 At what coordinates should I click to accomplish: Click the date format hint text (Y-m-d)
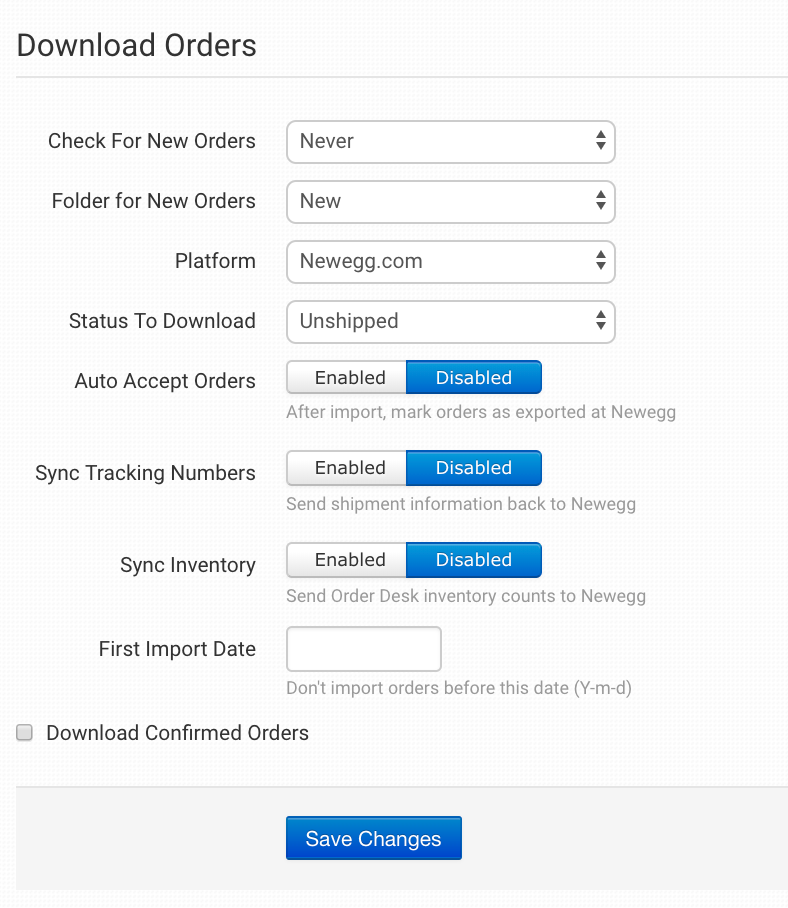click(x=459, y=688)
